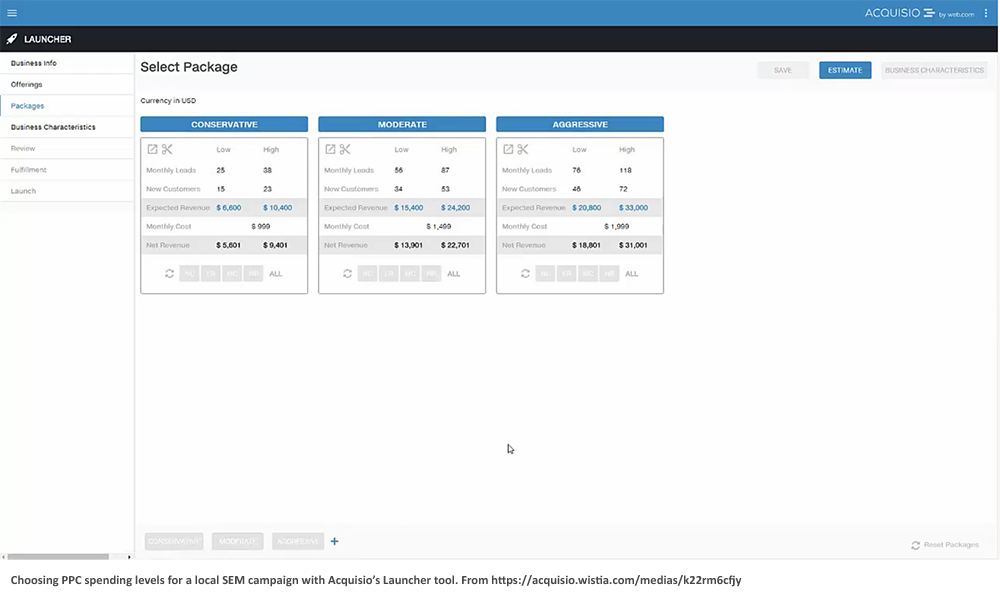The height and width of the screenshot is (599, 1000).
Task: Toggle ER in the Moderate card
Action: point(388,274)
